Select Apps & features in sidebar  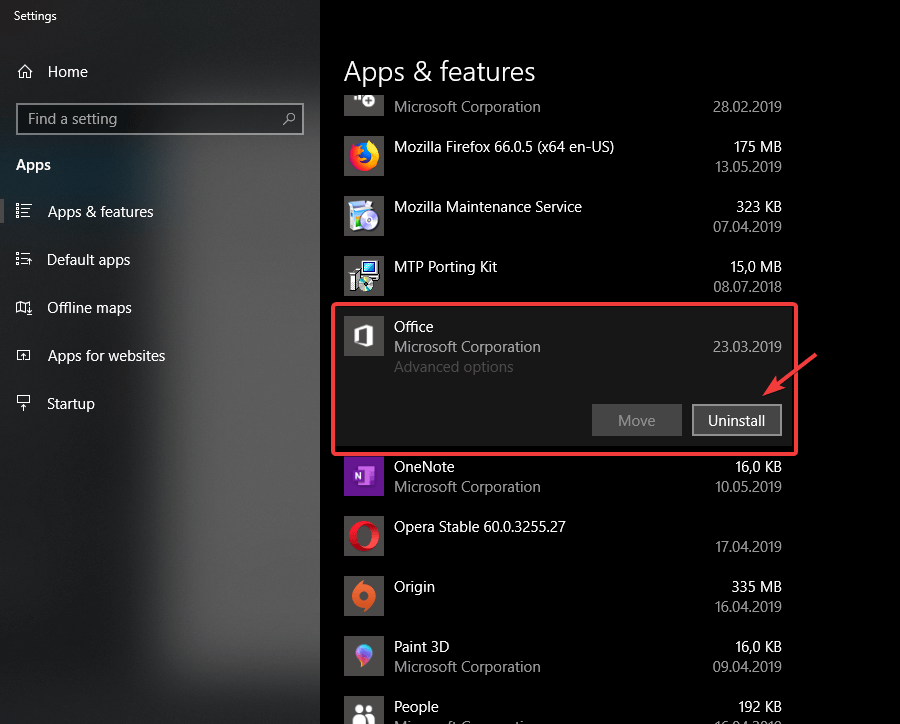100,212
